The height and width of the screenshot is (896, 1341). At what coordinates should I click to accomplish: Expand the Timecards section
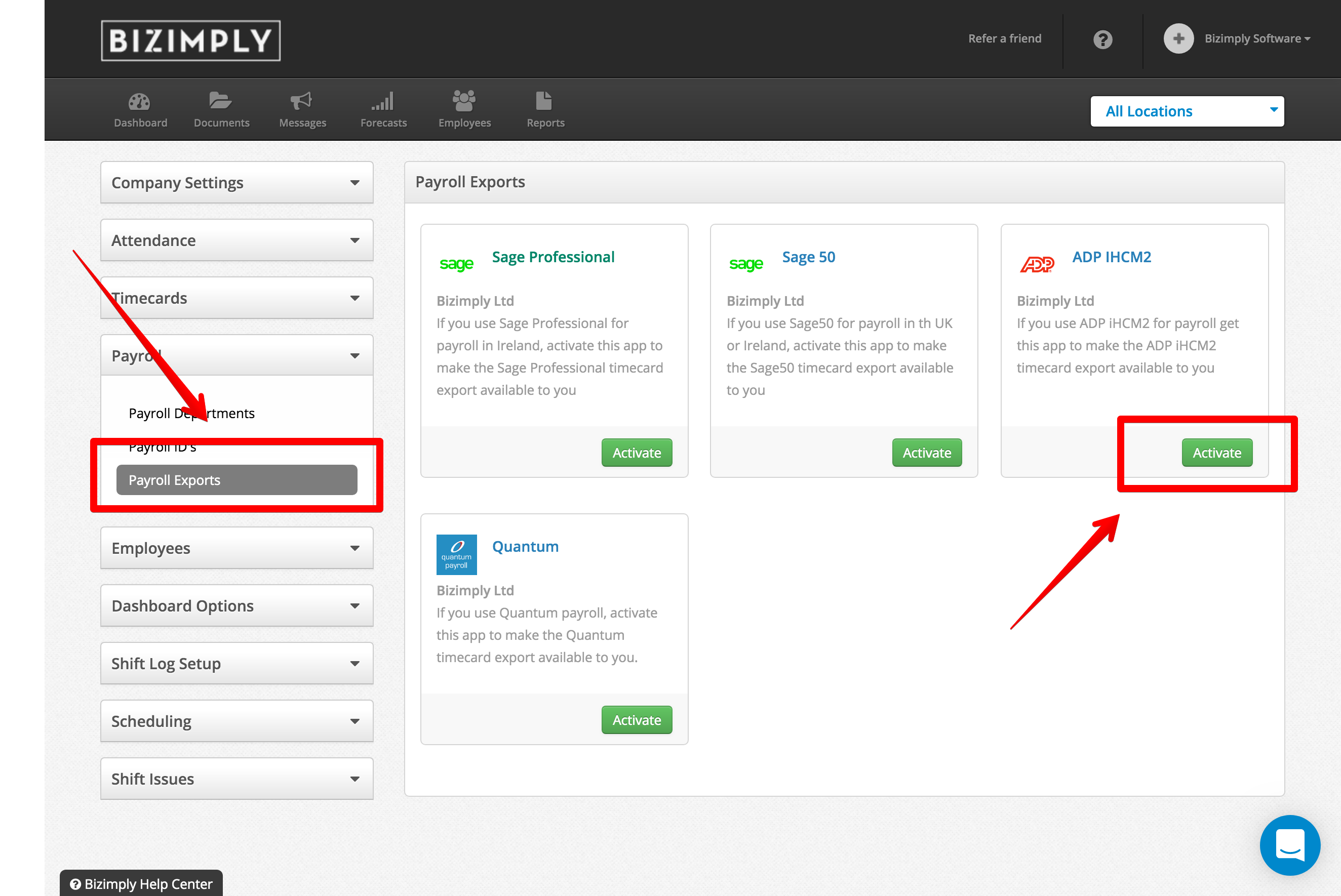pyautogui.click(x=236, y=298)
